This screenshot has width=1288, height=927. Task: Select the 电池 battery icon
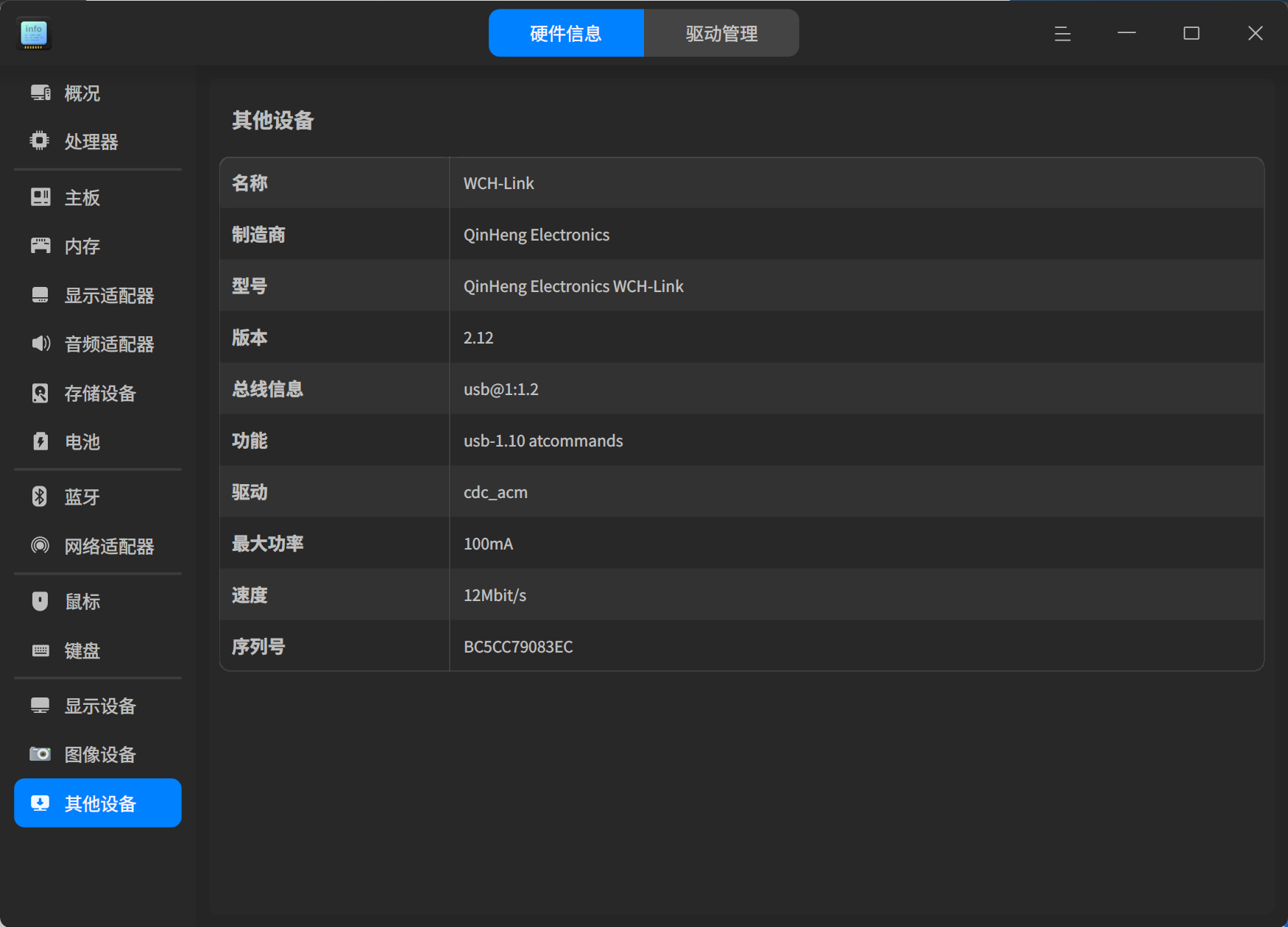point(40,441)
